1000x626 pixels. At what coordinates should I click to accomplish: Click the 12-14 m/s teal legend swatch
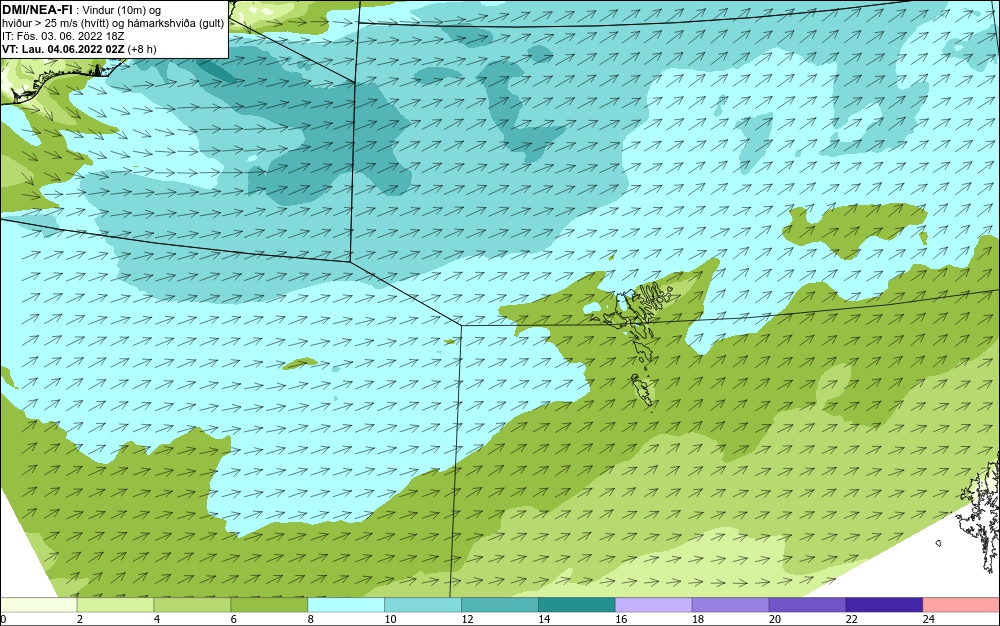click(499, 604)
